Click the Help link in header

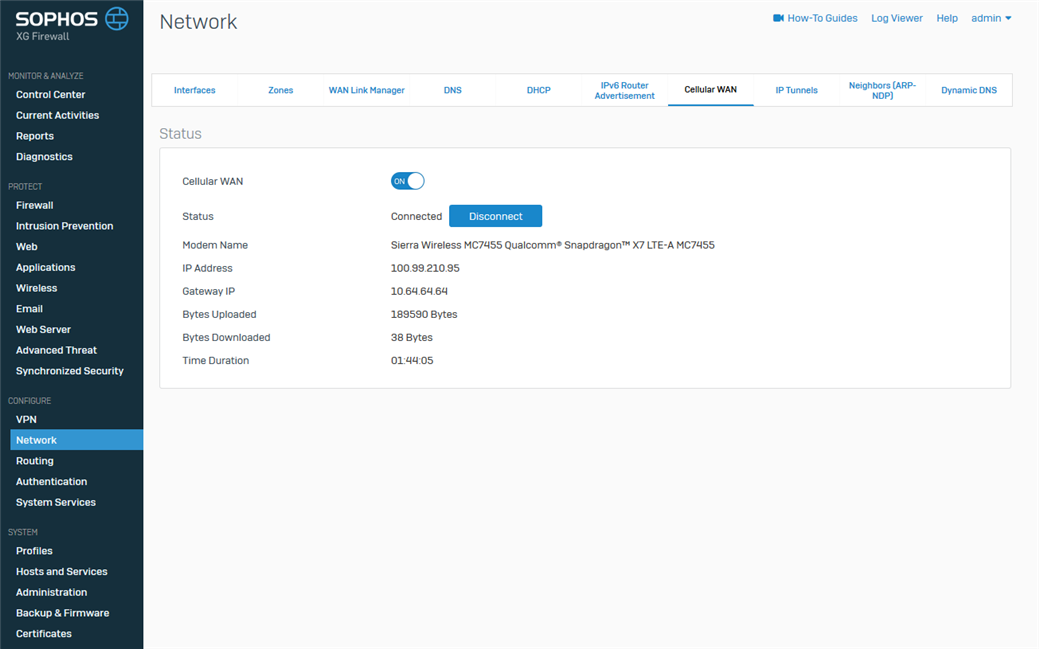pyautogui.click(x=946, y=18)
